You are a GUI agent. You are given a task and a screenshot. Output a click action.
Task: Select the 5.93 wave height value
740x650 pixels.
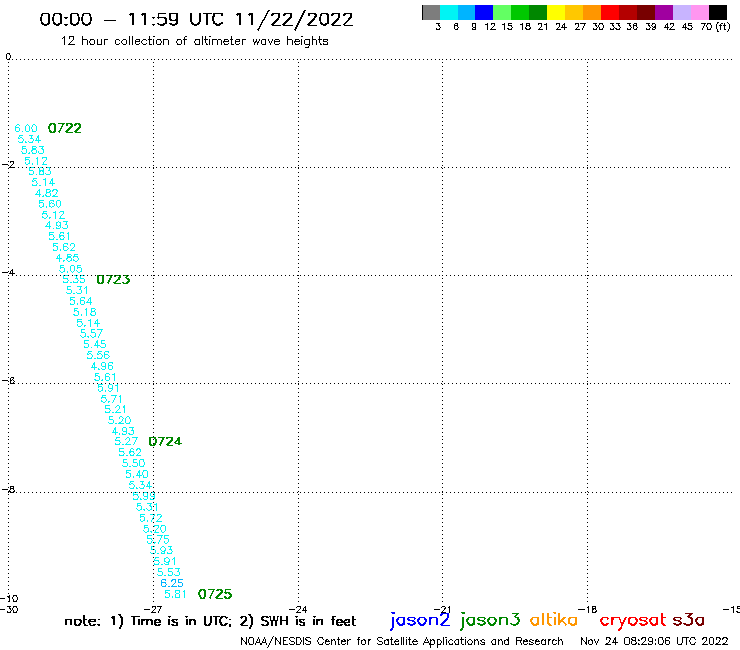[161, 550]
